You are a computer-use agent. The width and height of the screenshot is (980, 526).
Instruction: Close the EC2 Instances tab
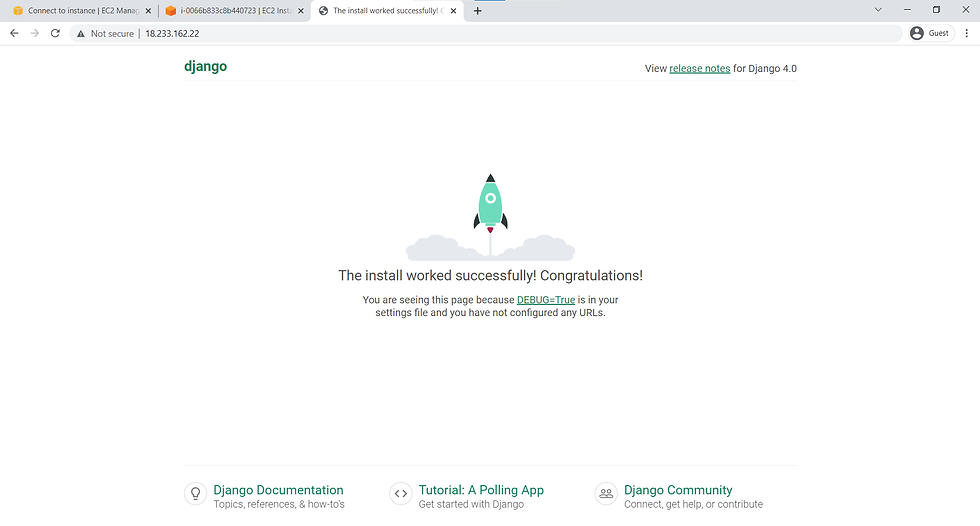click(301, 11)
